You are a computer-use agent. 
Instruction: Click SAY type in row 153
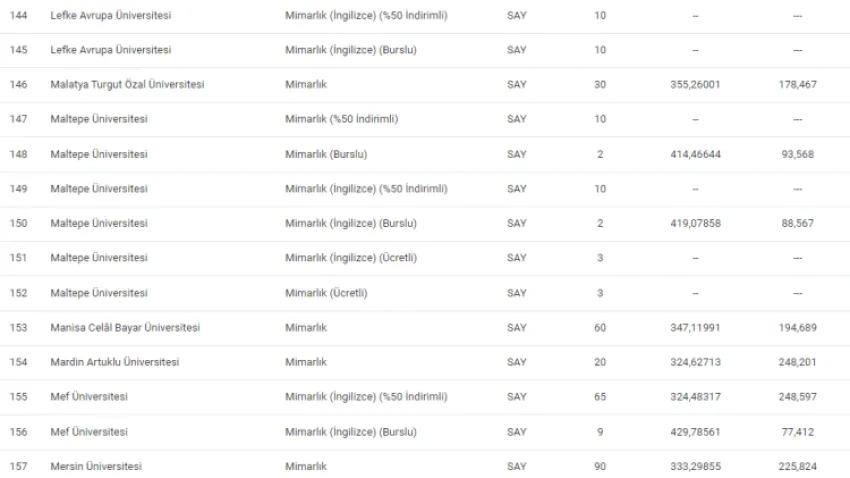coord(517,327)
